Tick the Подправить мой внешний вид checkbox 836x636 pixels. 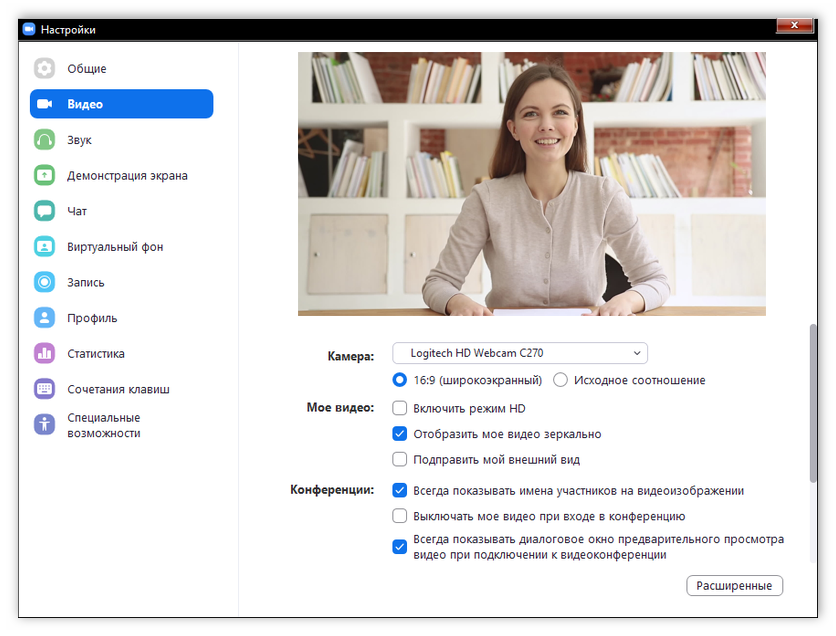pos(400,460)
